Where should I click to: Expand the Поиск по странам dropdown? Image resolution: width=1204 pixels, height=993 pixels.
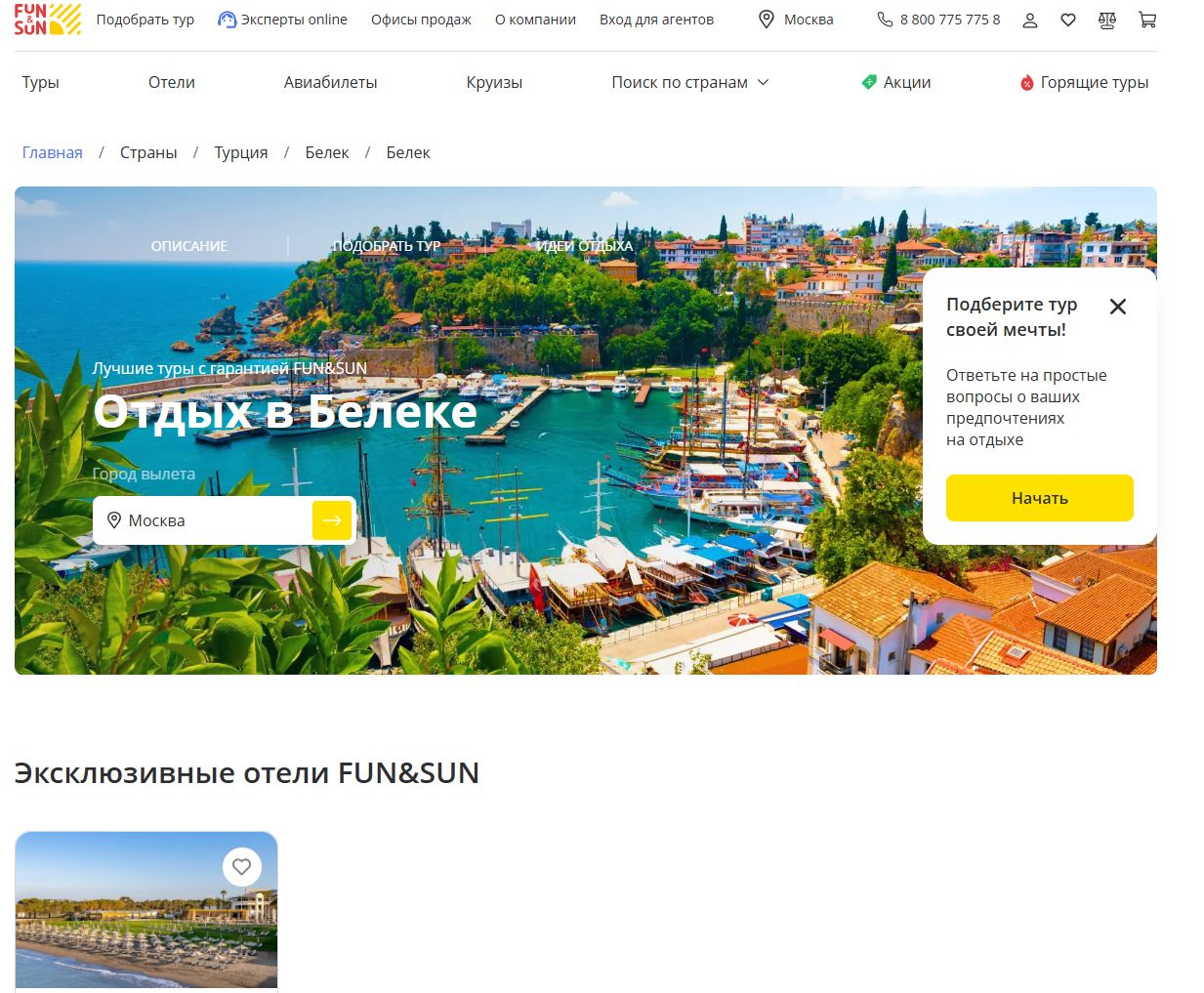[x=690, y=83]
